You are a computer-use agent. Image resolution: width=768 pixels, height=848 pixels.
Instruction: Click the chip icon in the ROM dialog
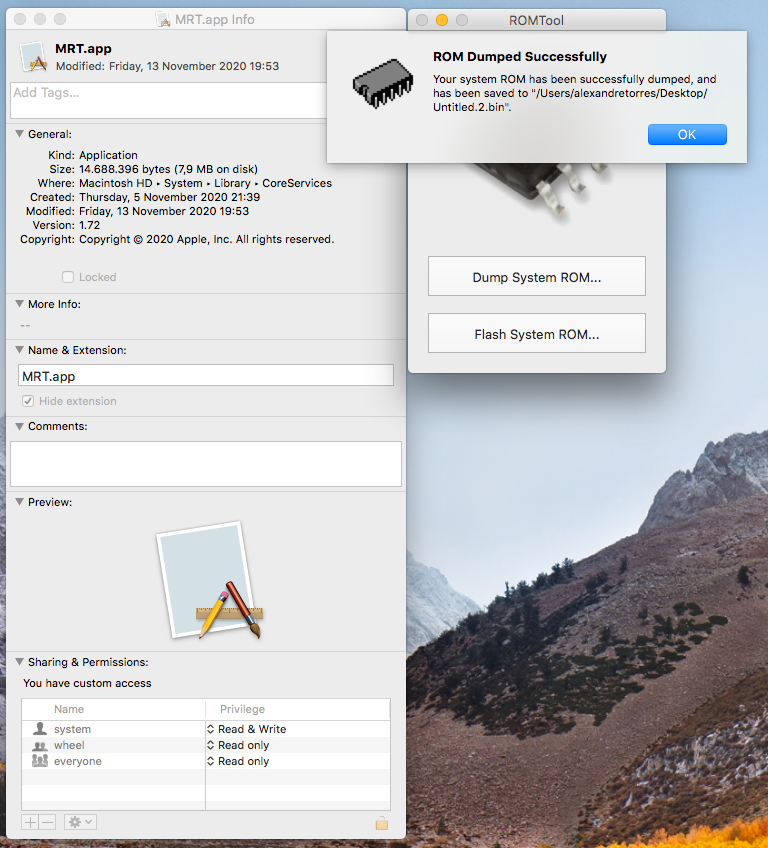pyautogui.click(x=382, y=83)
